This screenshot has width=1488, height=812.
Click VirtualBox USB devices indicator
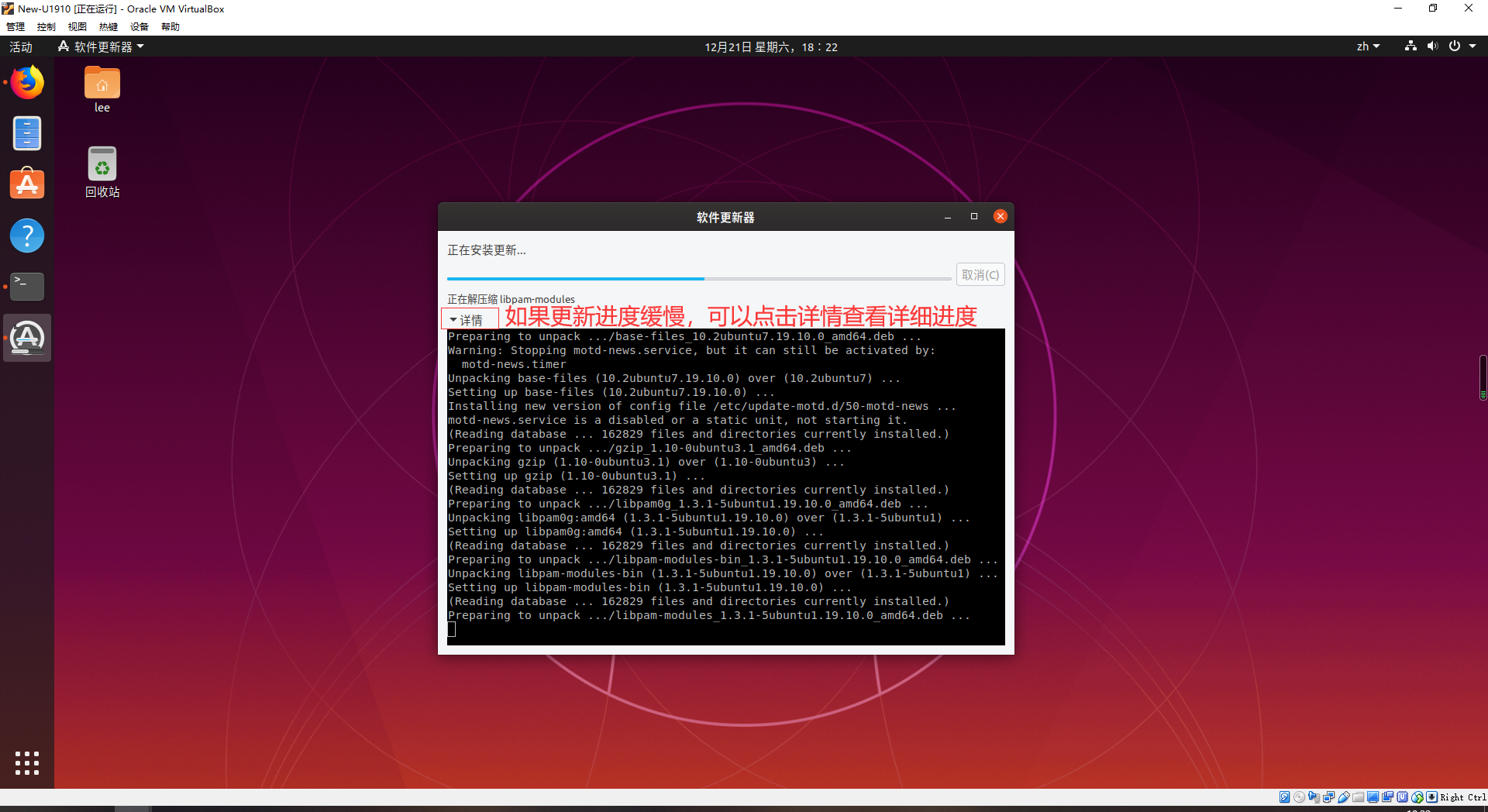[x=1344, y=797]
